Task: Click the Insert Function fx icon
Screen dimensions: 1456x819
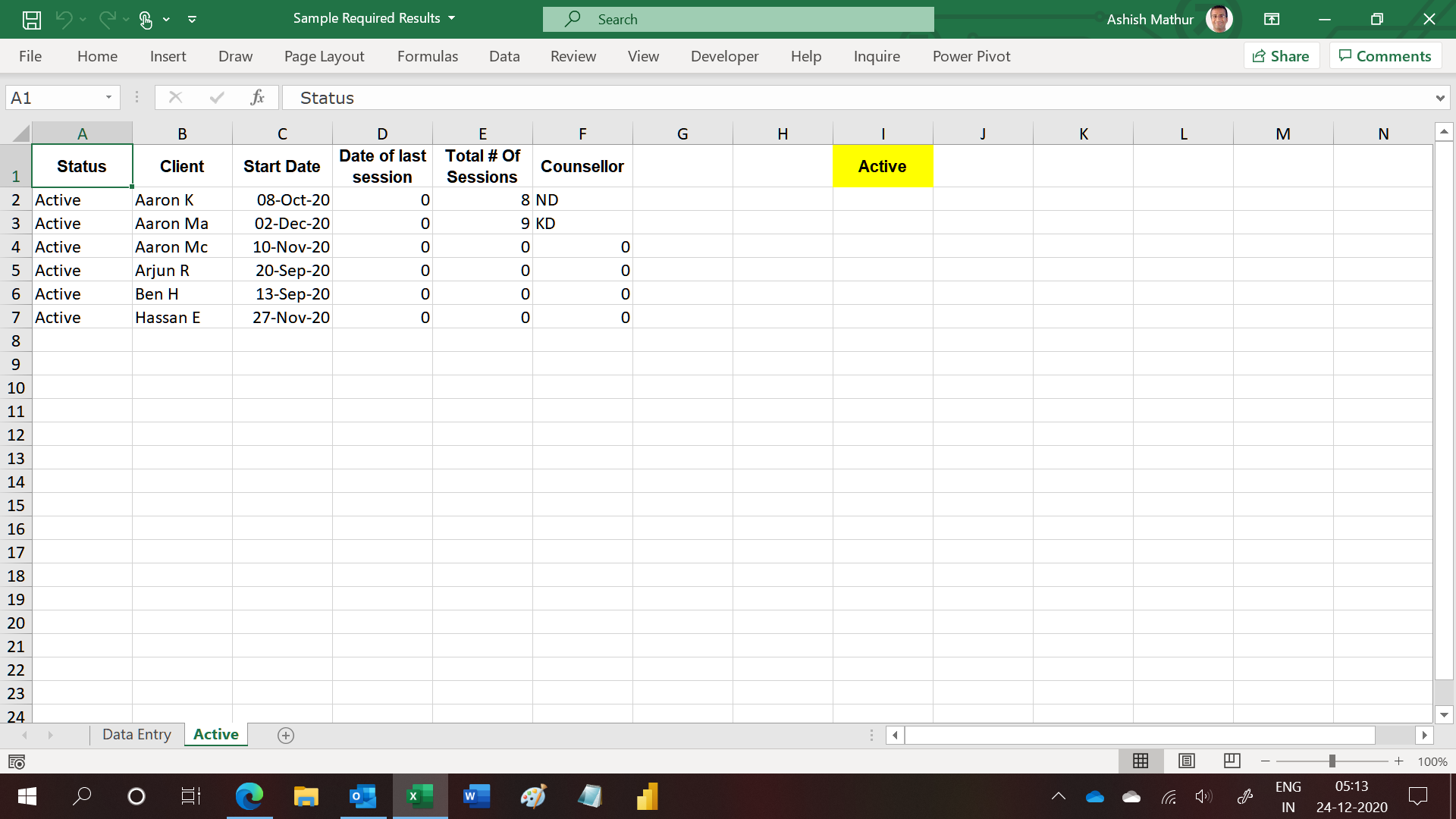Action: (x=257, y=97)
